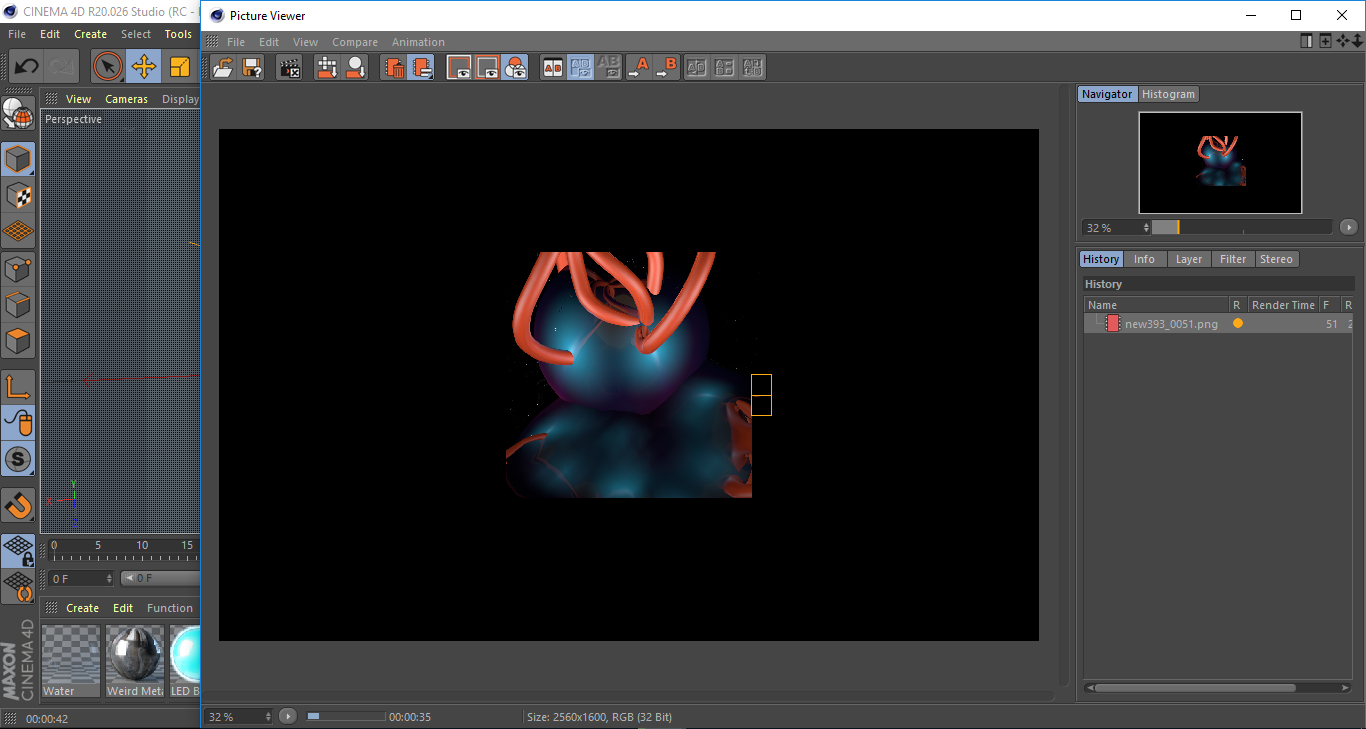Switch to the Navigator tab
The height and width of the screenshot is (729, 1366).
(x=1107, y=94)
